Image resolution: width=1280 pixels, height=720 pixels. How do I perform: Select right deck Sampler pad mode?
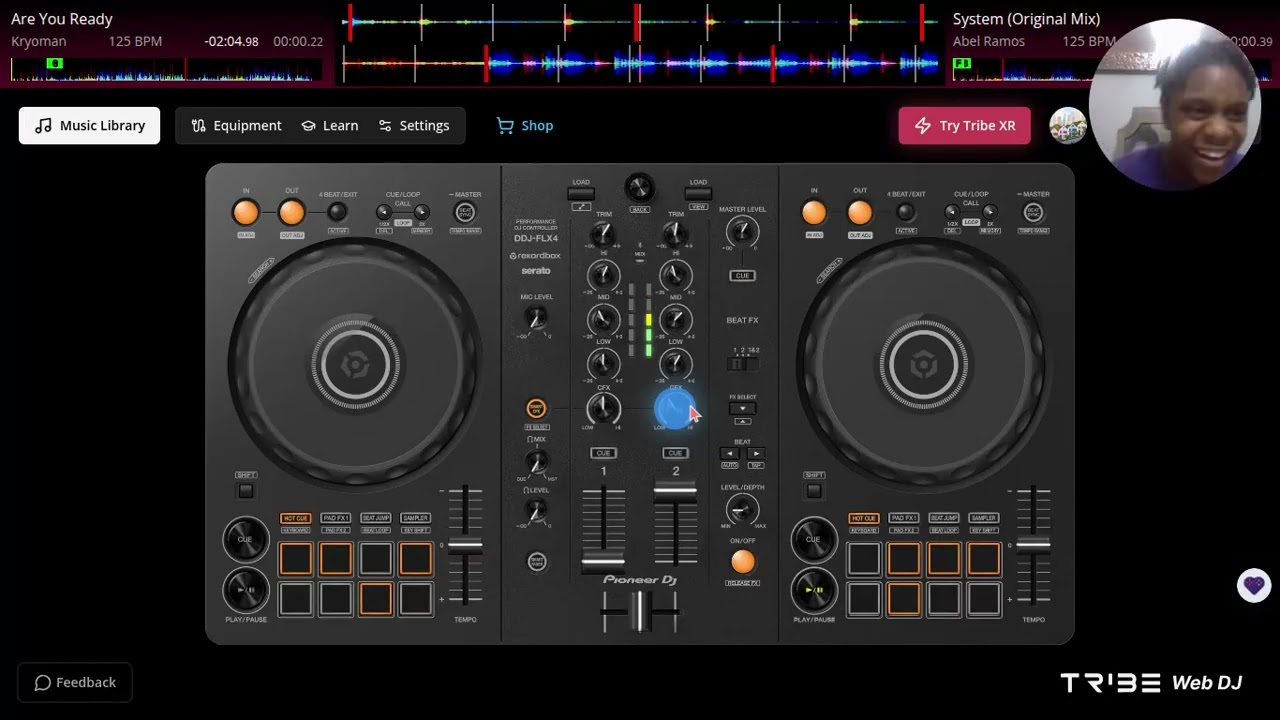[983, 518]
